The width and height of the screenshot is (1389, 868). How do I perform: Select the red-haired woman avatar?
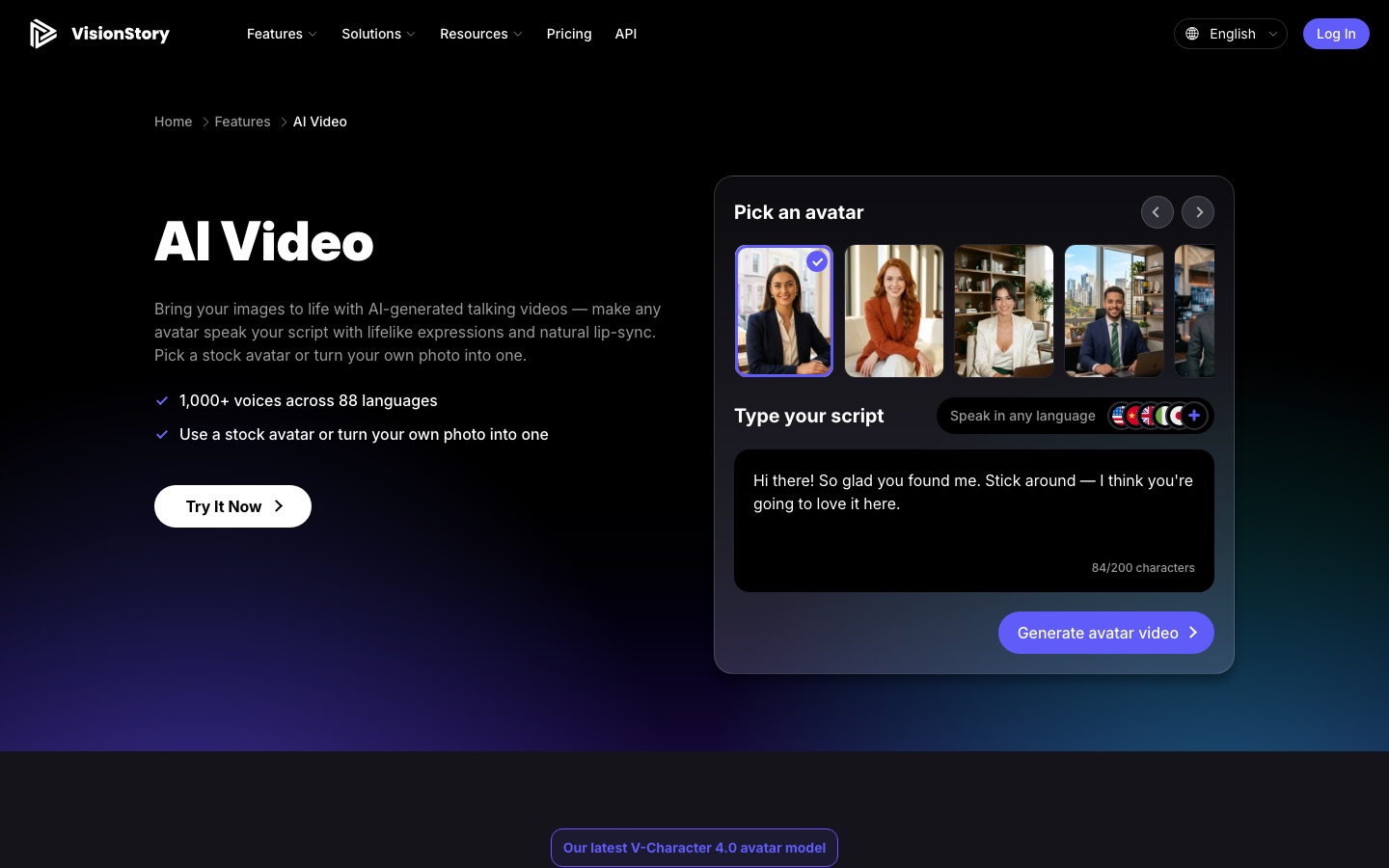[894, 311]
